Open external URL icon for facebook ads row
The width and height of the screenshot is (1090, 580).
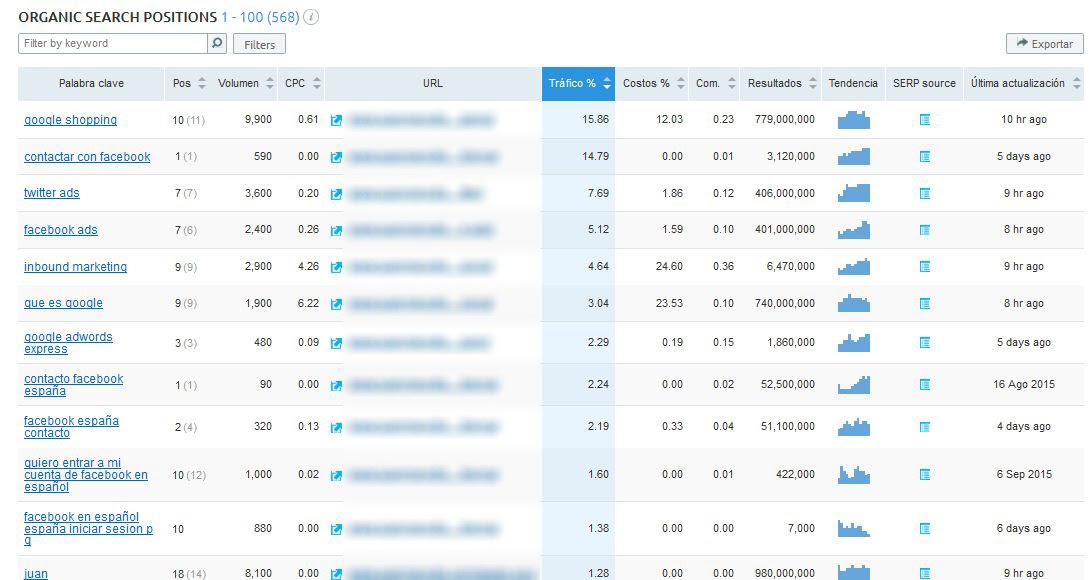(x=336, y=230)
